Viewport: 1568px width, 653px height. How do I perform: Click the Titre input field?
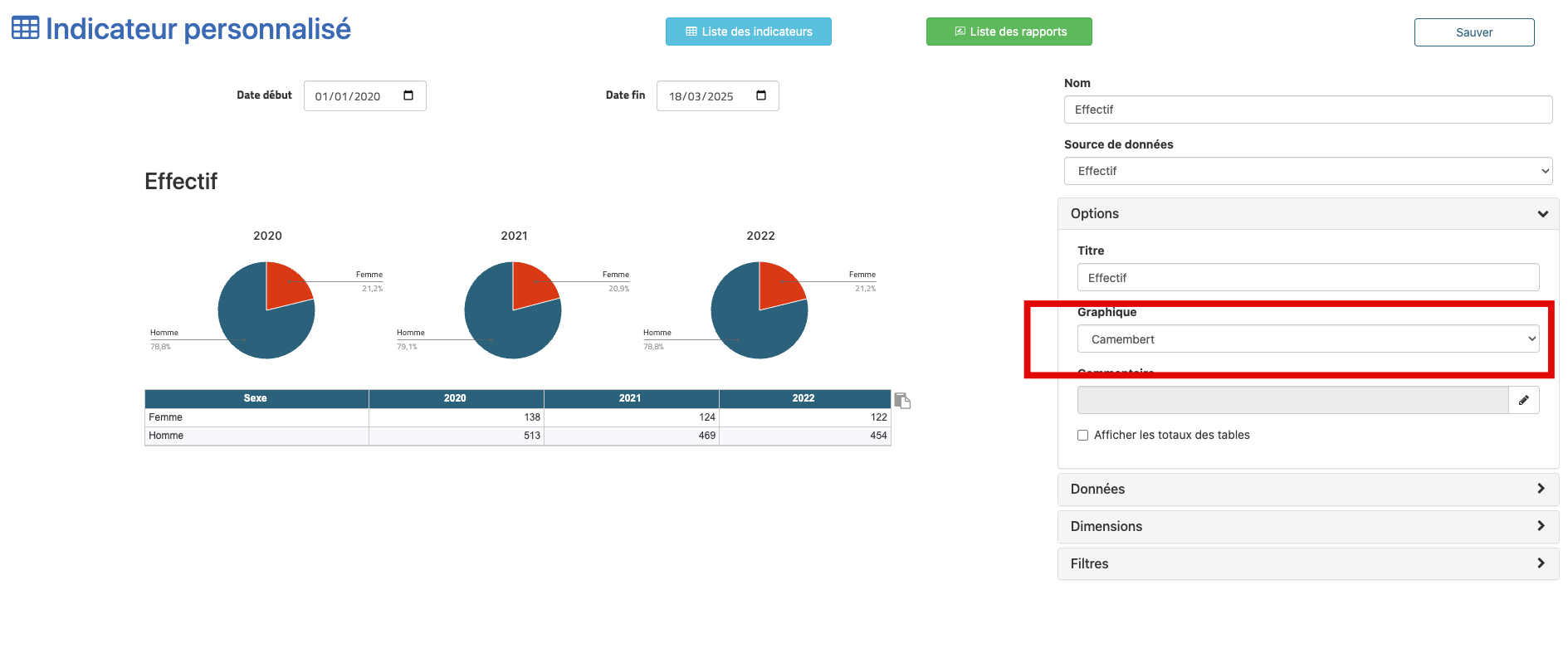1308,277
